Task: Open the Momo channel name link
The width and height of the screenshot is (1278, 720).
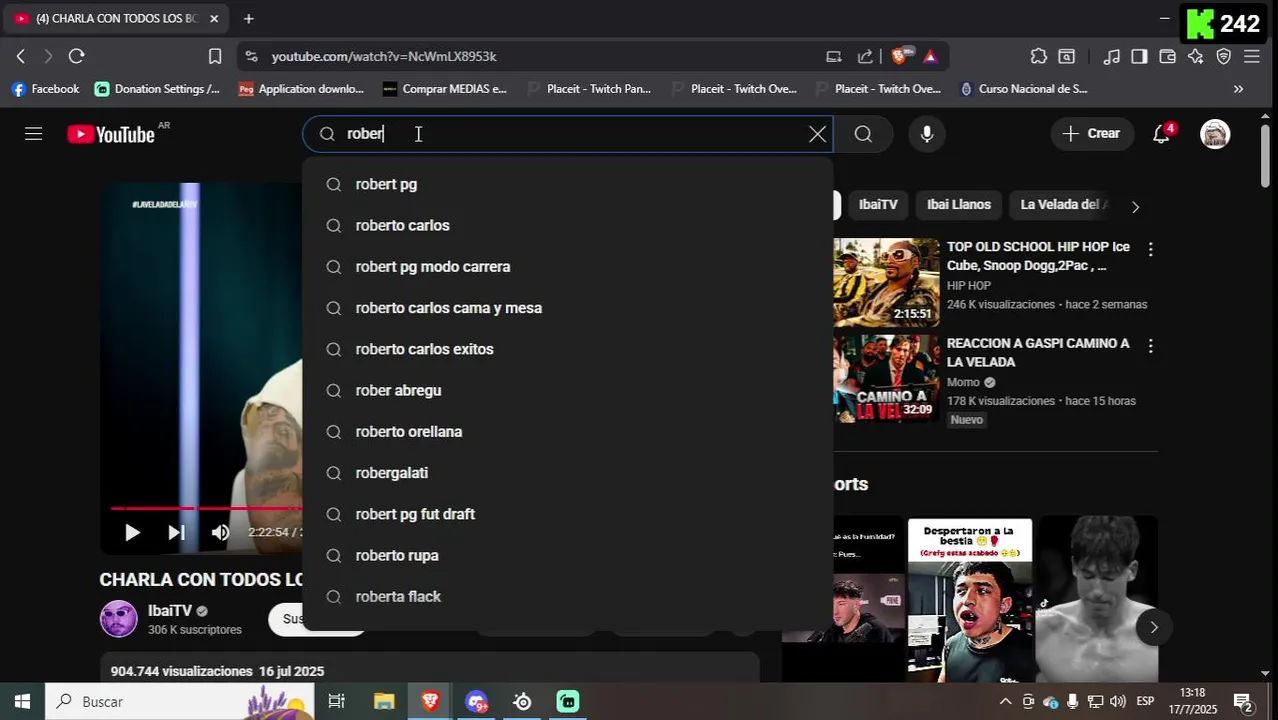Action: [963, 382]
